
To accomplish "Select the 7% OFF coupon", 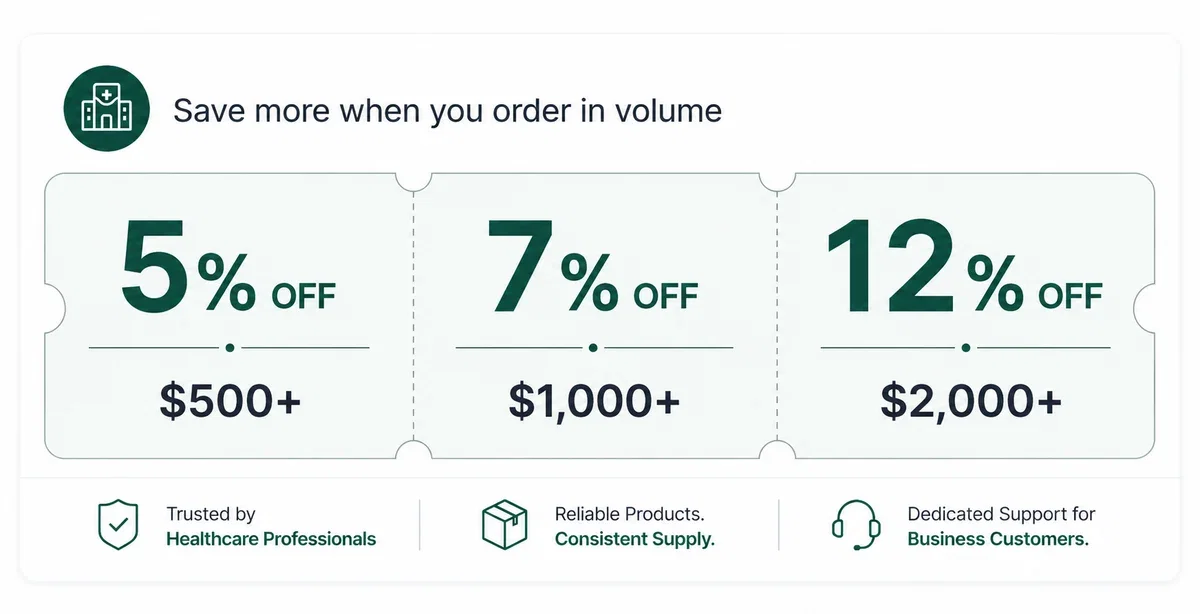I will 595,316.
